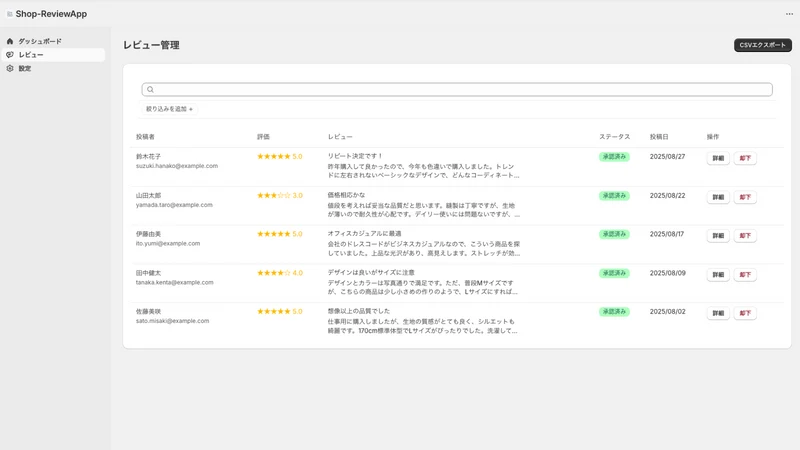Click the 承認済み badge for 鈴木花子
The width and height of the screenshot is (800, 450).
[614, 157]
